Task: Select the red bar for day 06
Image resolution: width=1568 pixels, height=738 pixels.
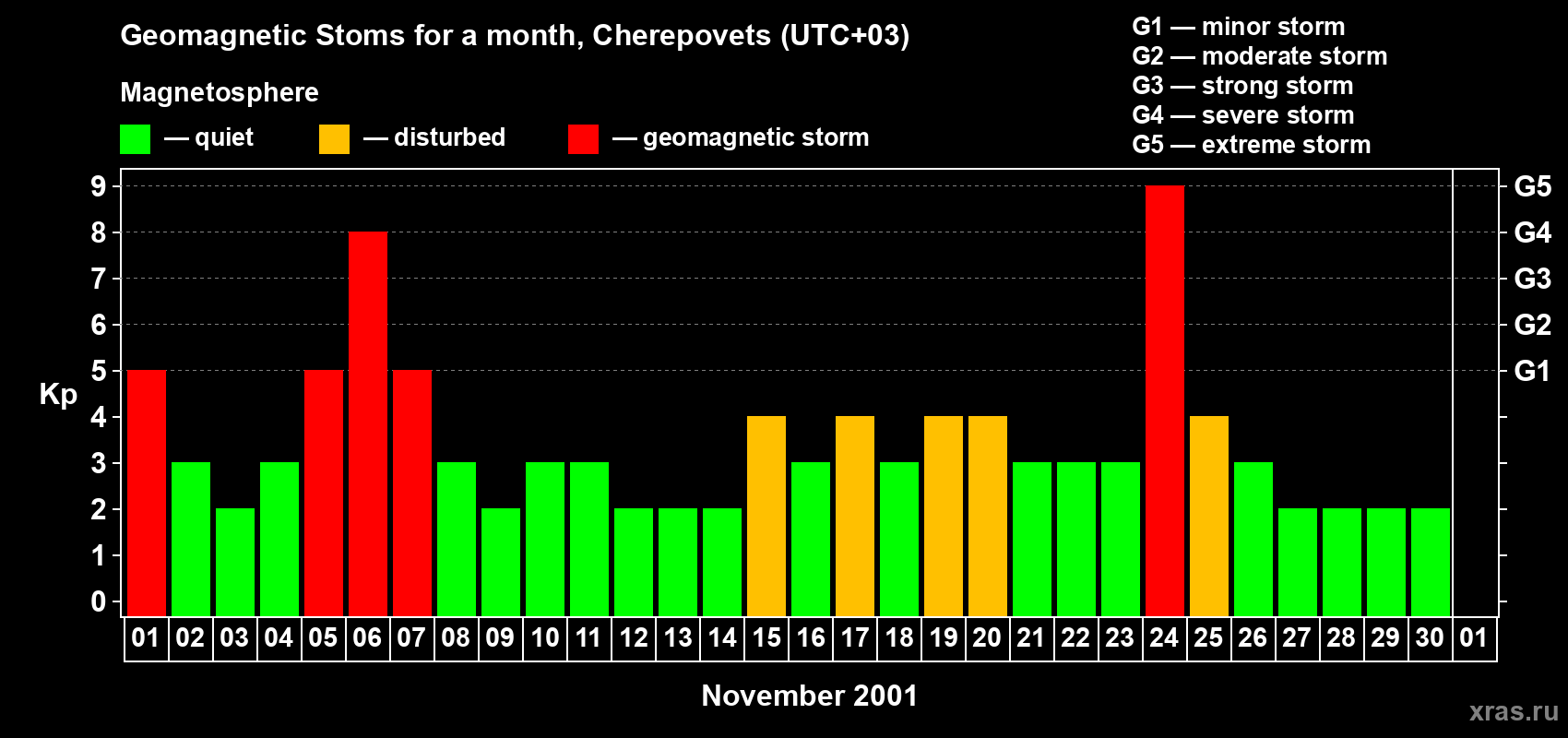Action: [368, 424]
